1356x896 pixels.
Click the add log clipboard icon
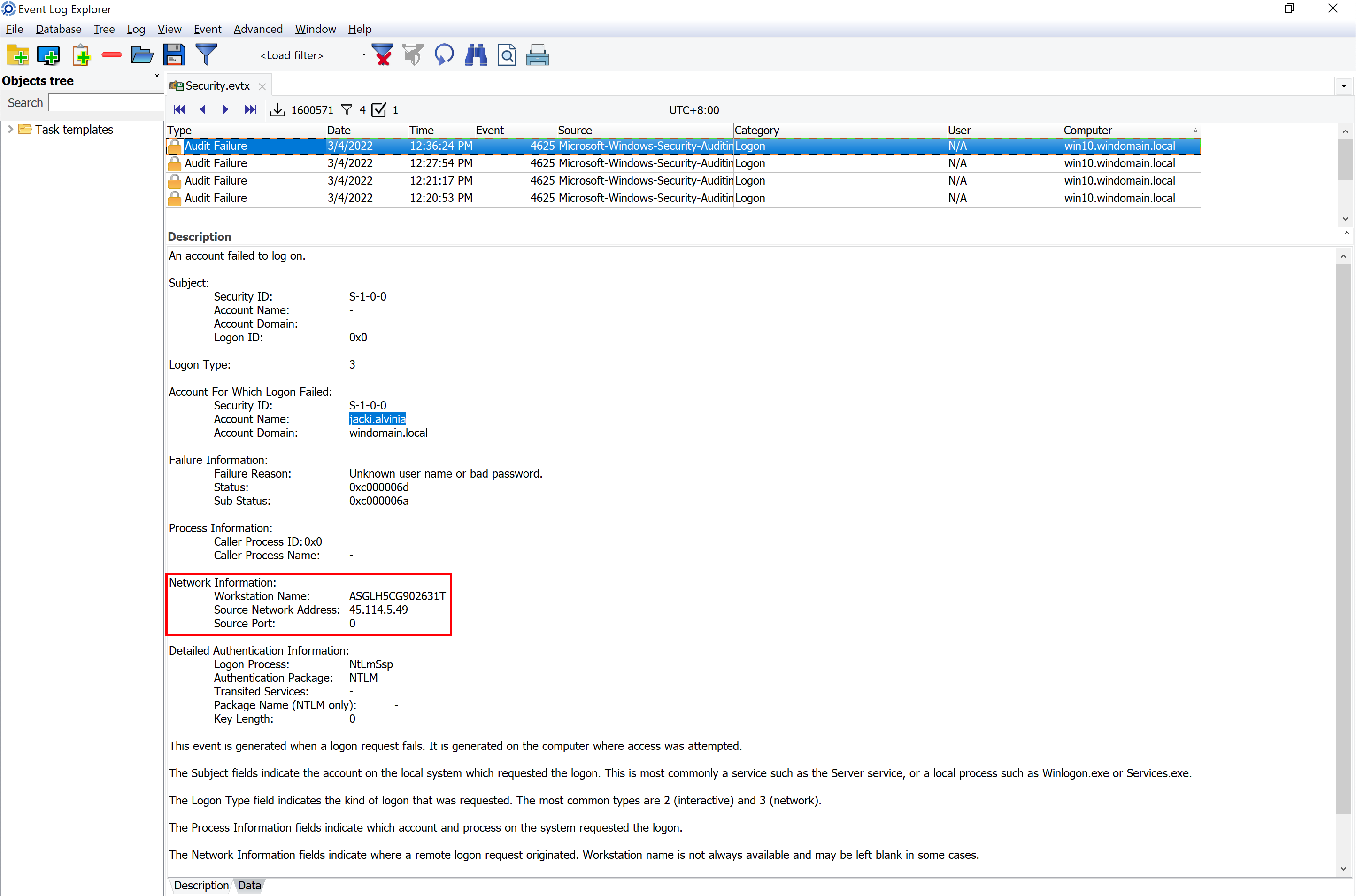click(81, 55)
